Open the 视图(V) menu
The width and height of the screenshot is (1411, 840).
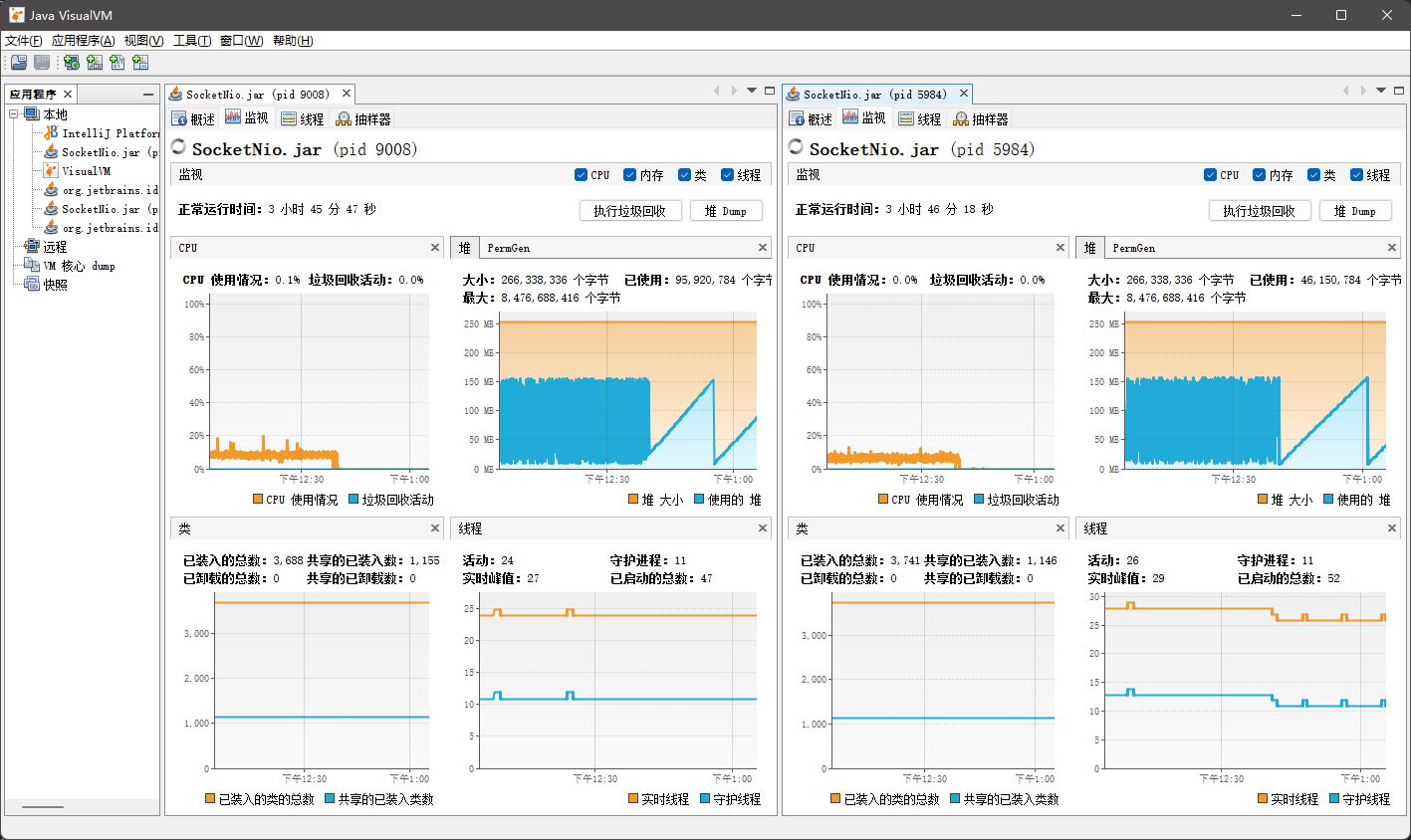pyautogui.click(x=143, y=41)
